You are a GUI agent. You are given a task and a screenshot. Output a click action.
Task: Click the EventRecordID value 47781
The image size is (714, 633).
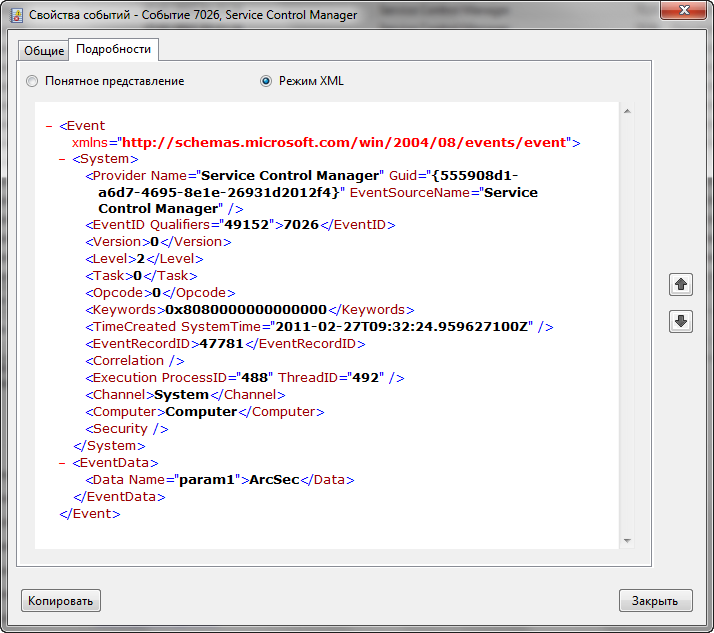coord(222,344)
